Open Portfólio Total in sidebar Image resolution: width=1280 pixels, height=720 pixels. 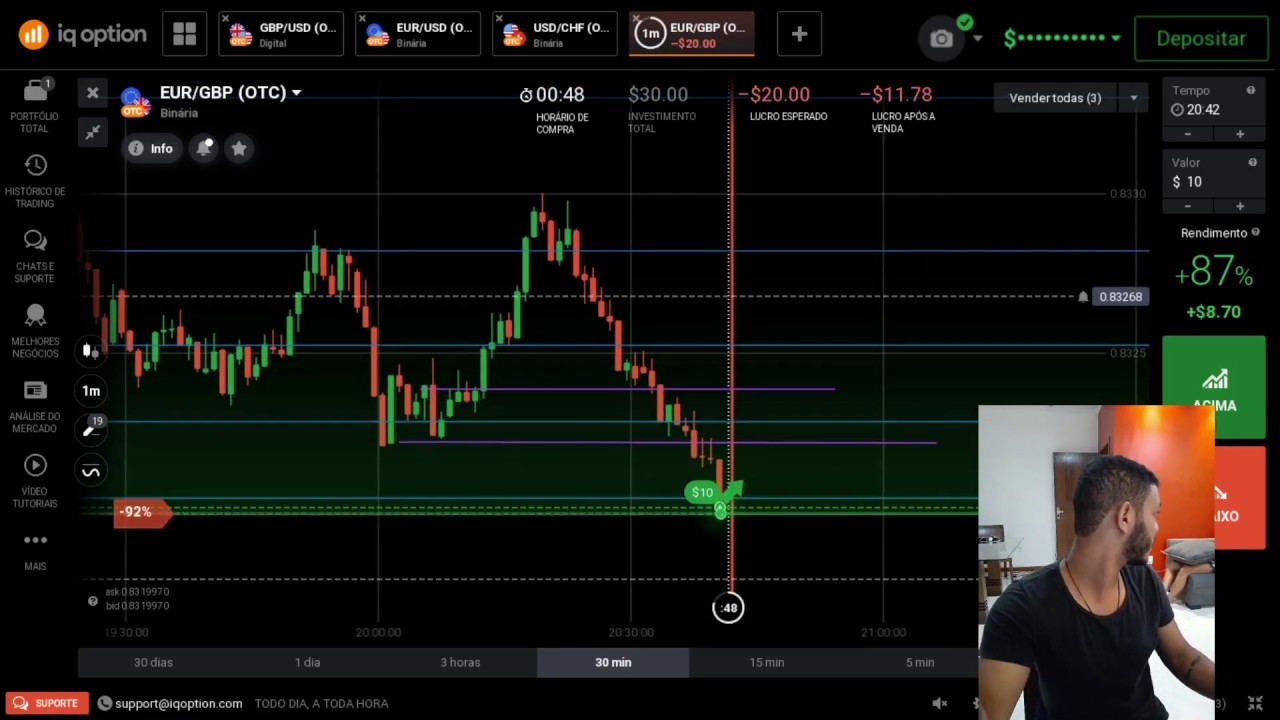pyautogui.click(x=35, y=106)
